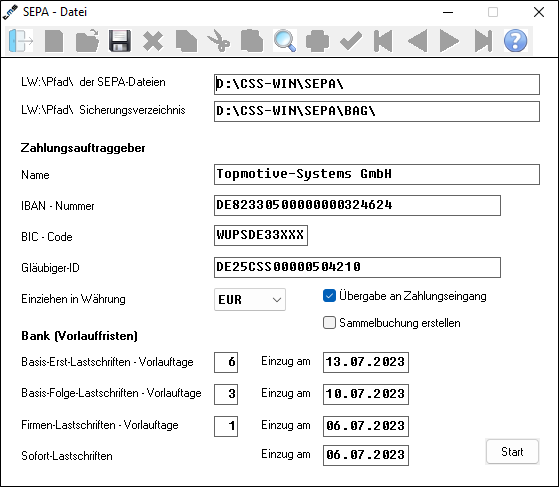Click the Bank (Vorlauffristen) heading

[x=79, y=336]
